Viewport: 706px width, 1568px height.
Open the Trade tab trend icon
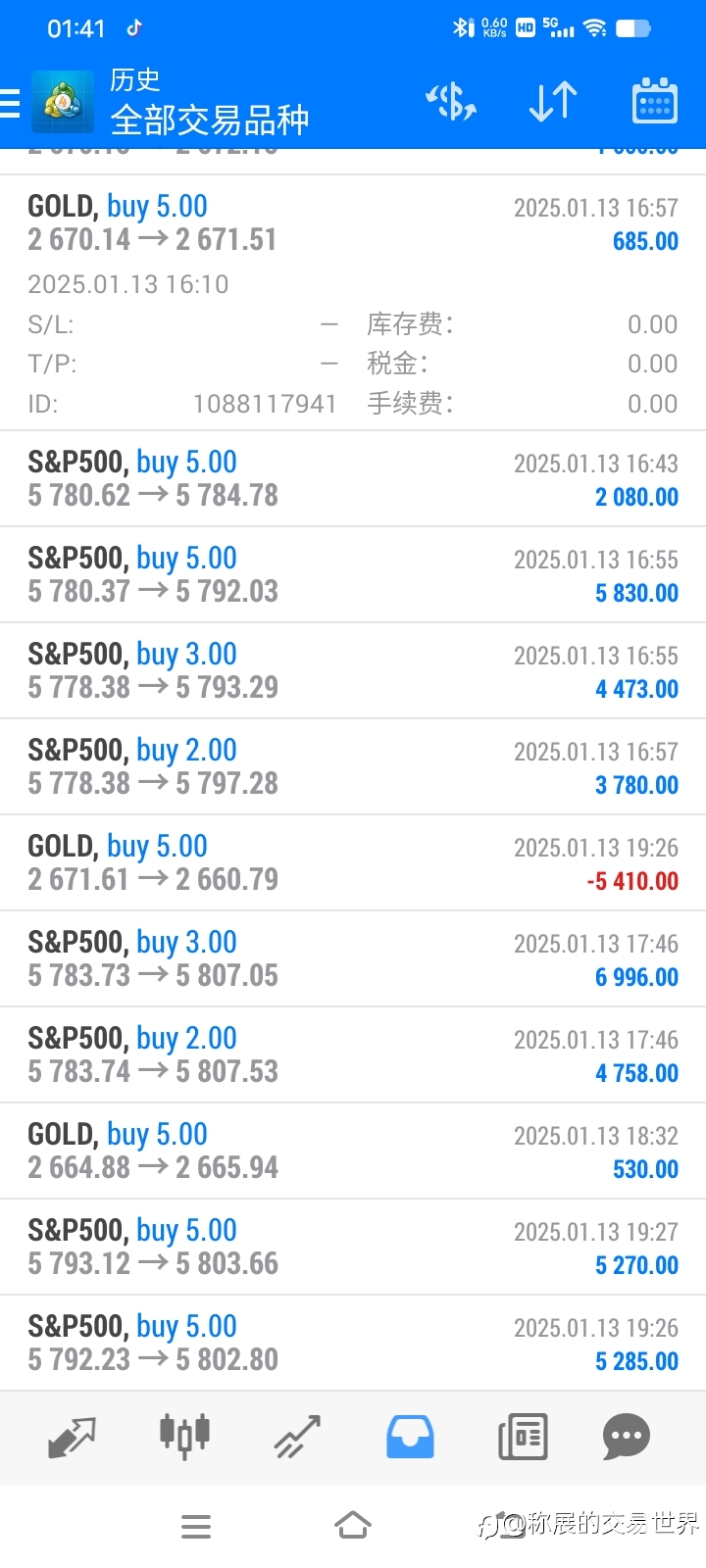click(297, 1437)
